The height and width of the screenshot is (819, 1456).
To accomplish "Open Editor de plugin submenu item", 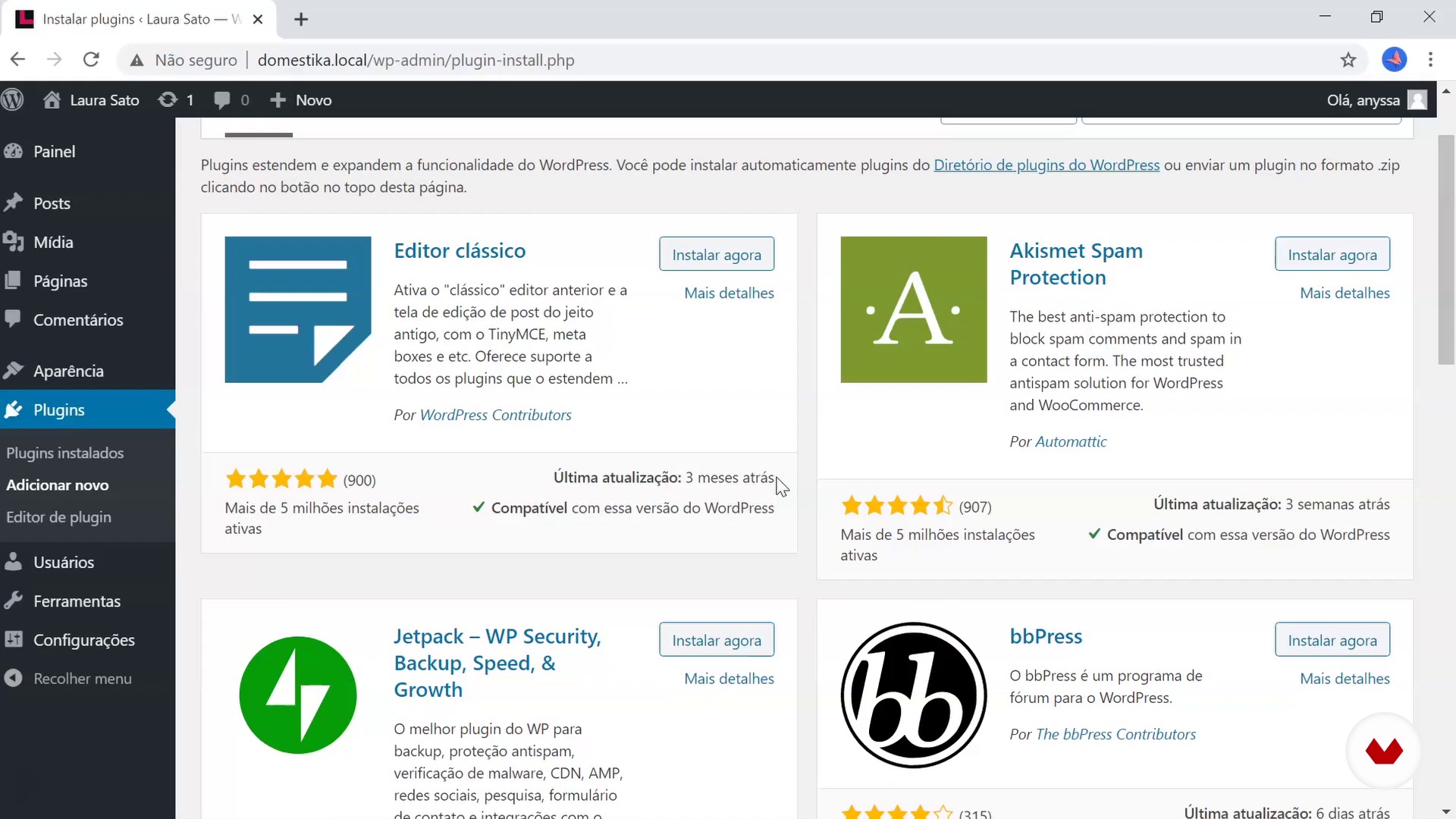I will (59, 517).
